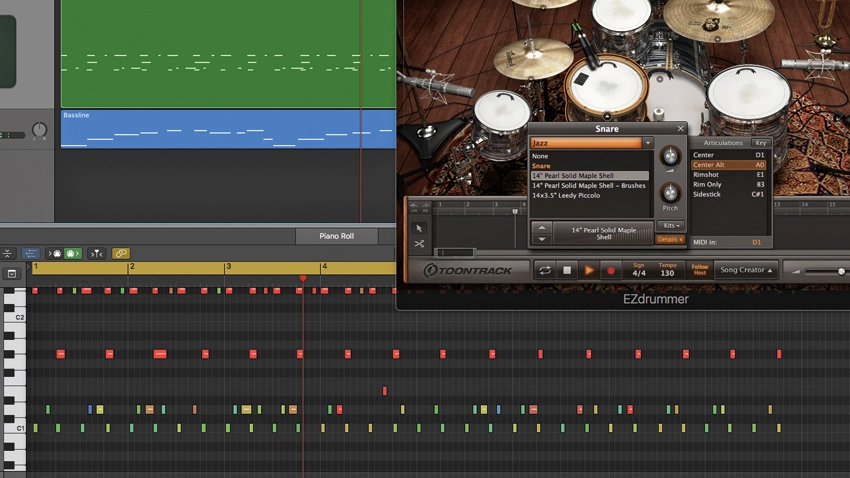Click the playhead marker in Piano Roll ruler
850x478 pixels.
[303, 278]
